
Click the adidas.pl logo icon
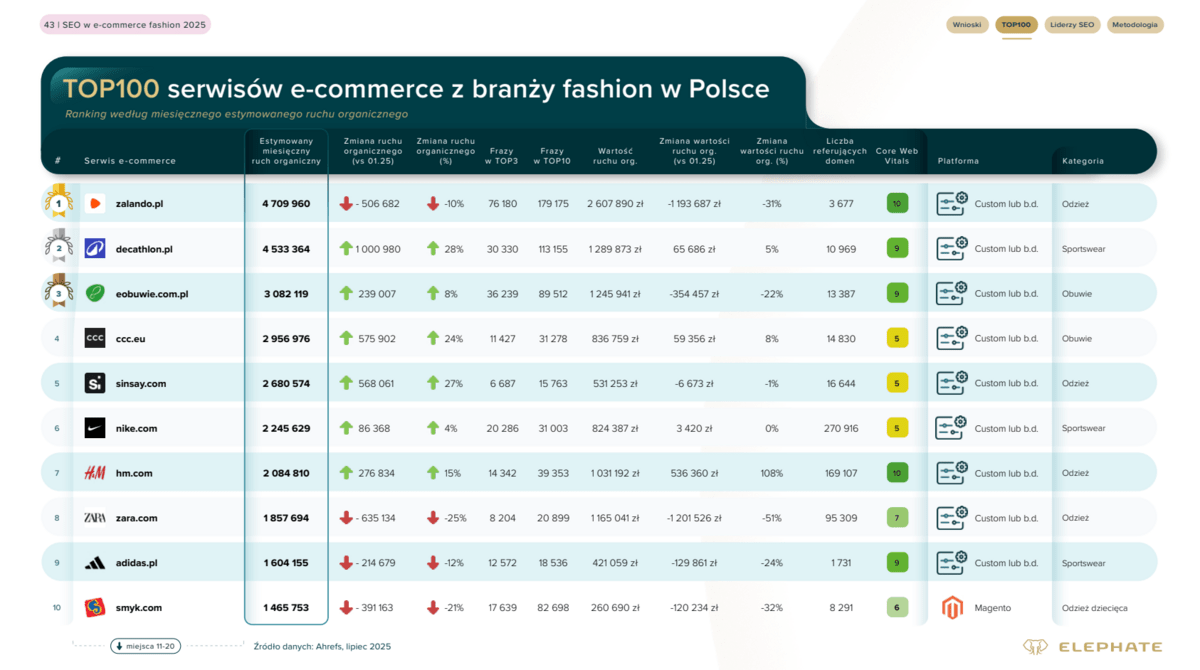[x=95, y=563]
